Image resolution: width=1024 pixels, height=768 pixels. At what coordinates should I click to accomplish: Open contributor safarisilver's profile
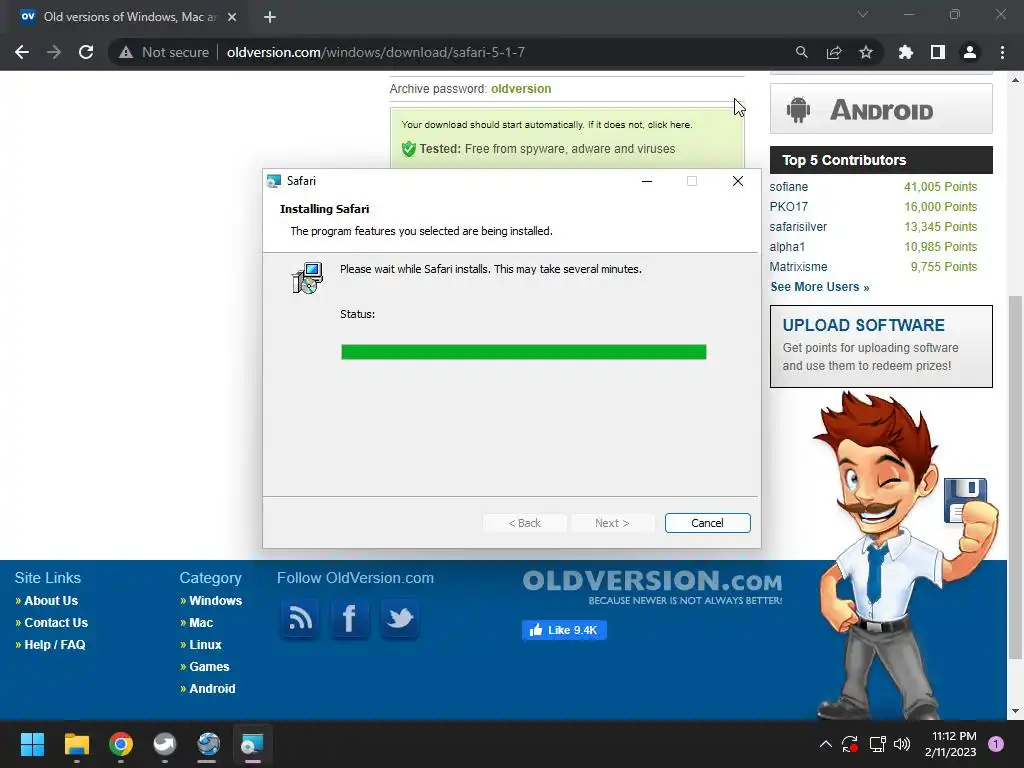point(798,227)
